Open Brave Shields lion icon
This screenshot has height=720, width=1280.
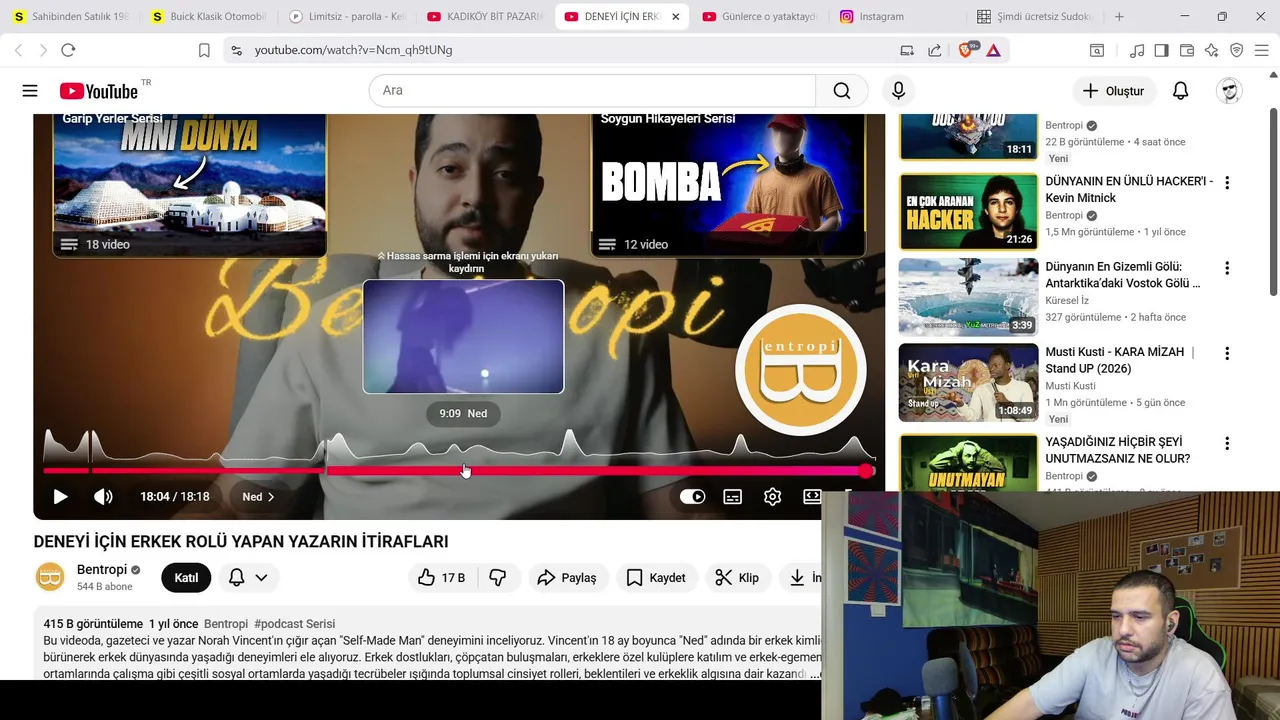pyautogui.click(x=966, y=50)
